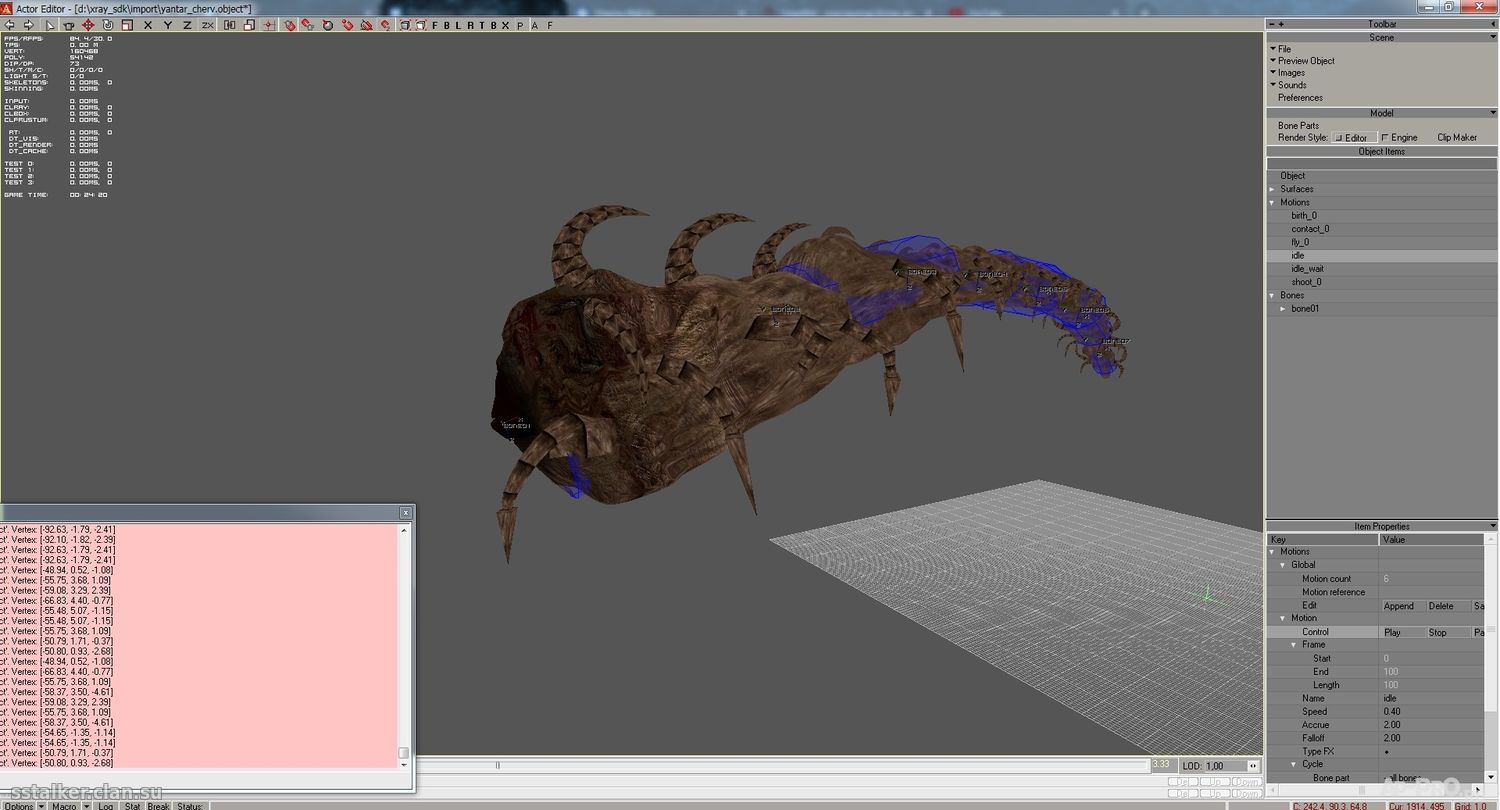Toggle the red crosshair snap icon

pos(269,24)
